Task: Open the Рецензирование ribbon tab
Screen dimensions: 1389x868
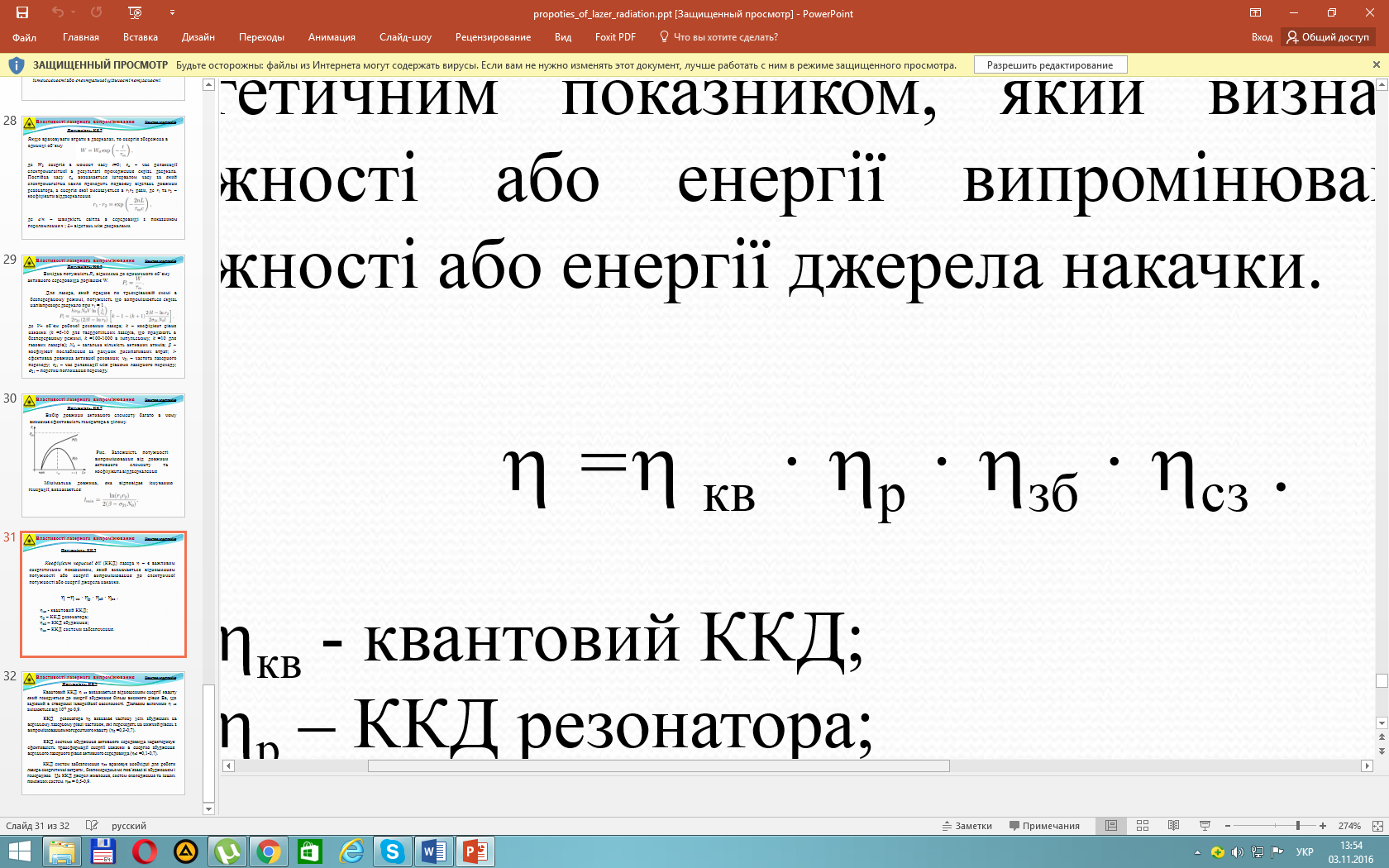Action: [493, 37]
